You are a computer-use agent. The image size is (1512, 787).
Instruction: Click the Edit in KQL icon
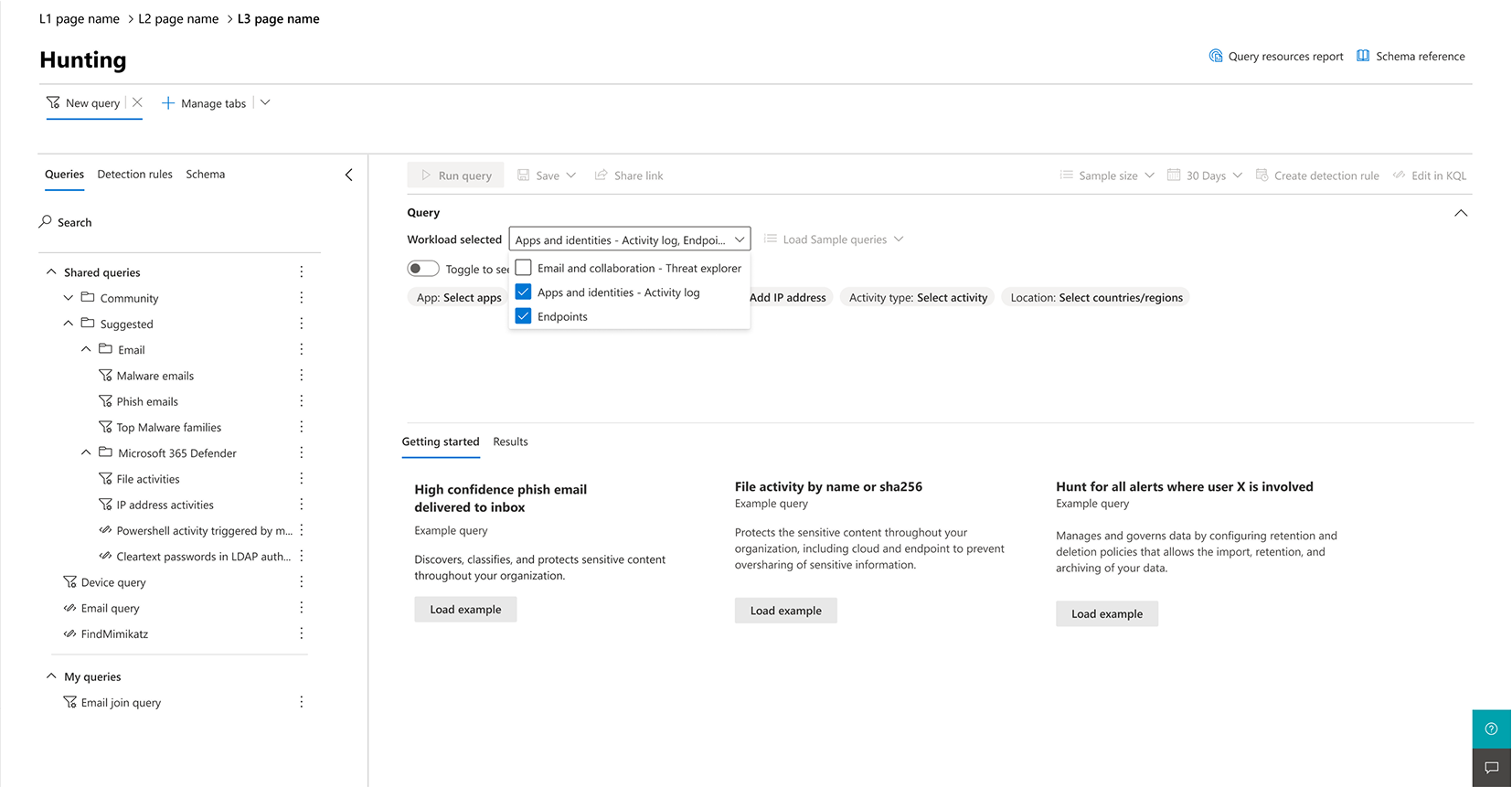tap(1400, 175)
